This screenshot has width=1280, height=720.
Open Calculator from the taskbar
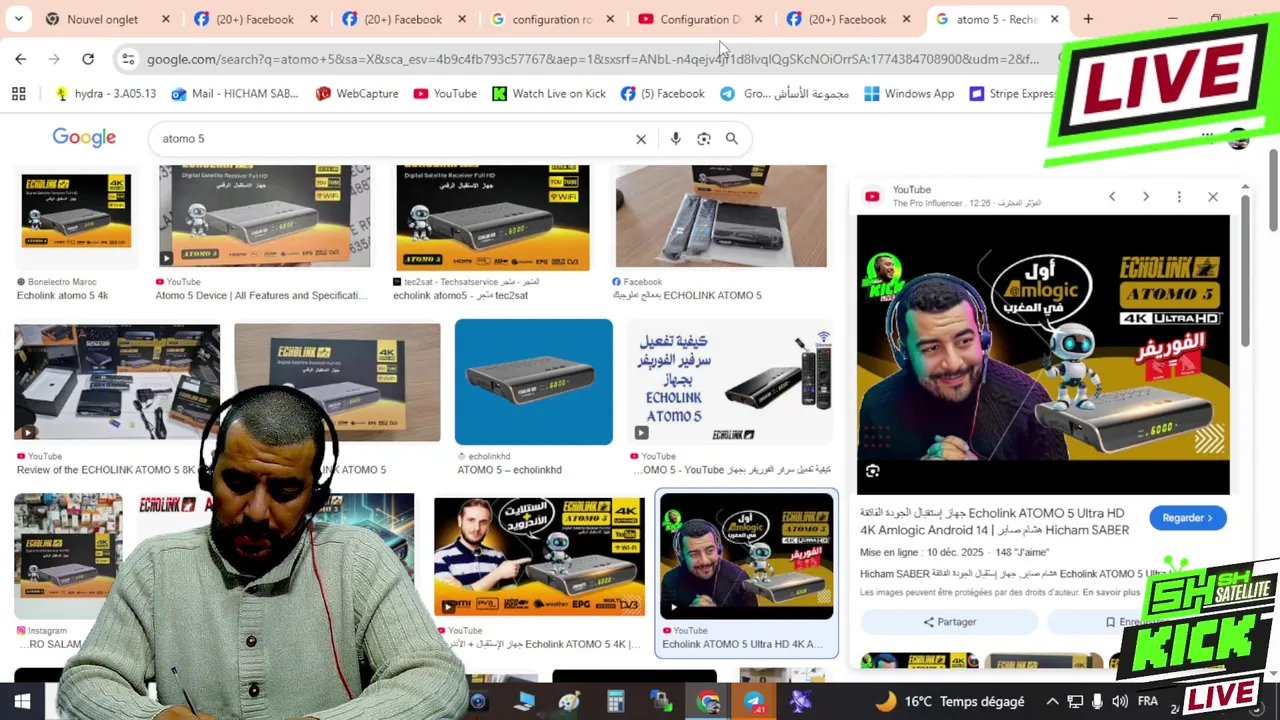pos(615,702)
